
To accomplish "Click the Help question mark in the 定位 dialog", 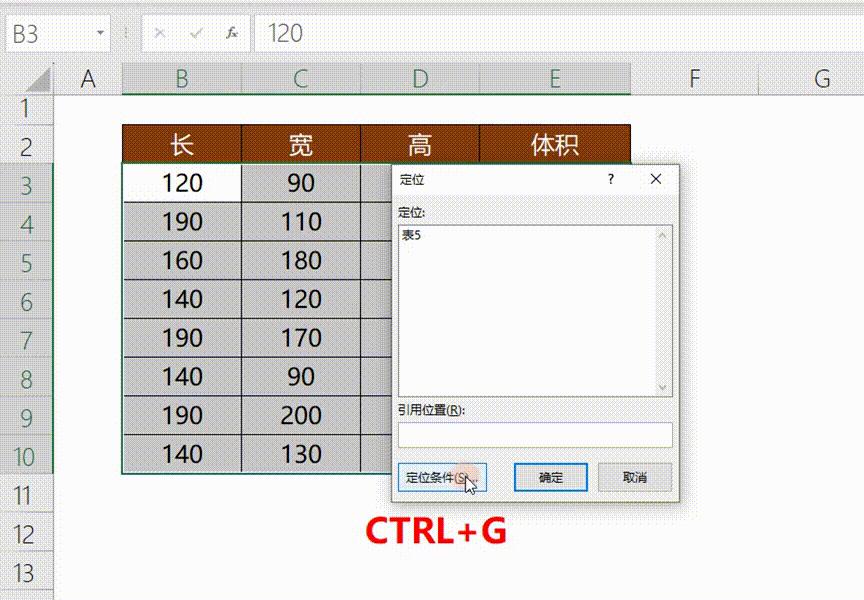I will (610, 179).
